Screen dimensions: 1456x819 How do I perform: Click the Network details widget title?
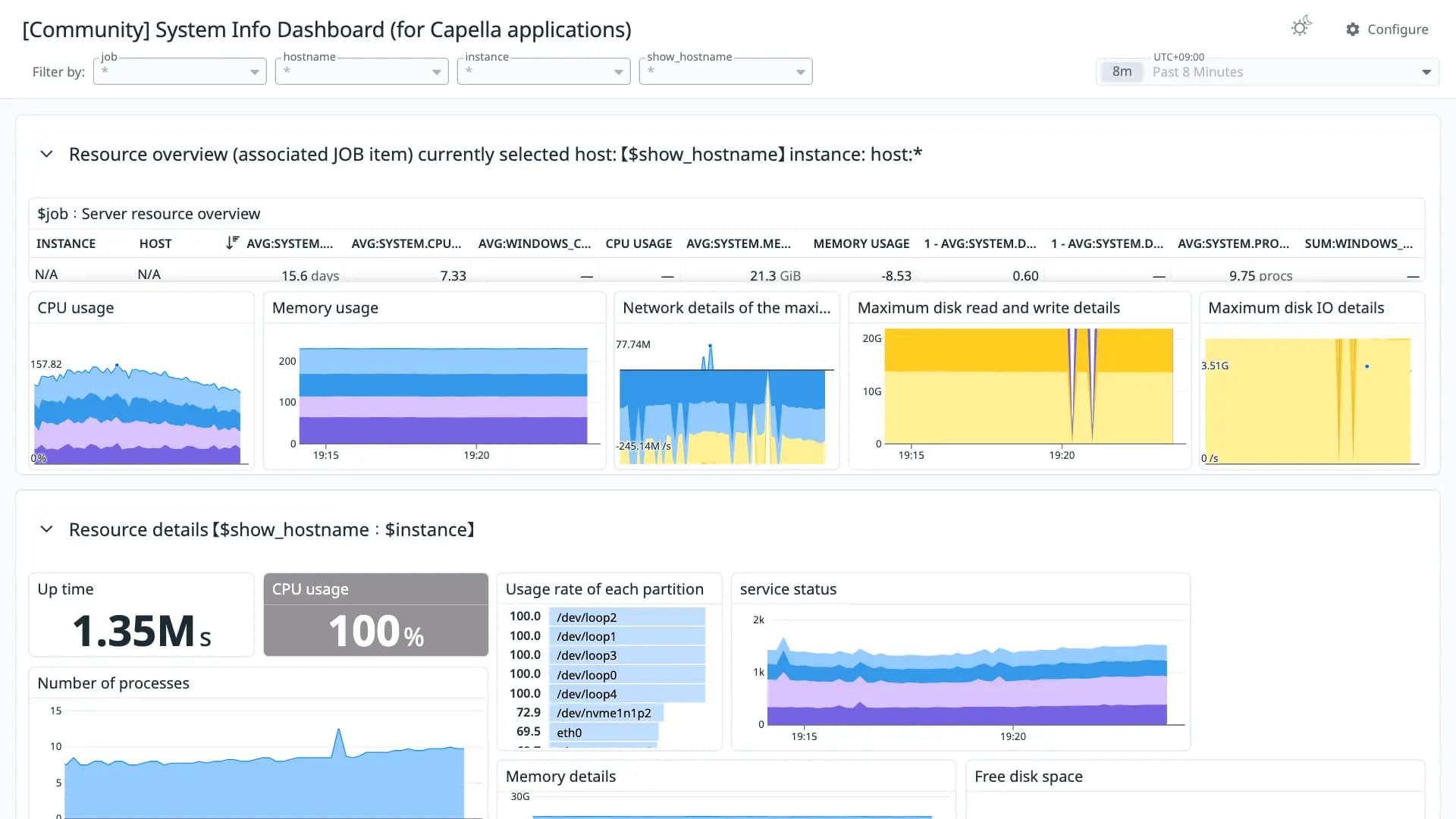pyautogui.click(x=726, y=308)
